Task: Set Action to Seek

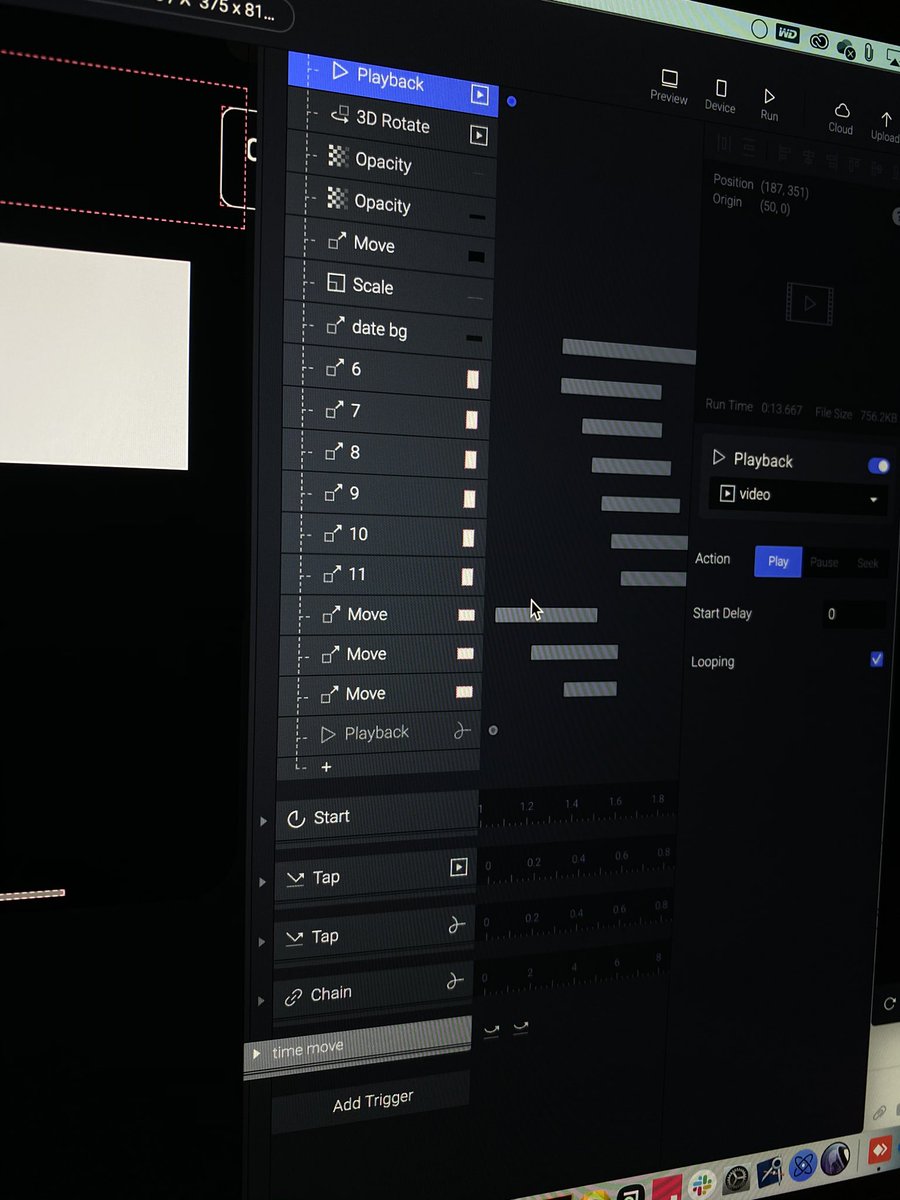Action: [x=867, y=563]
